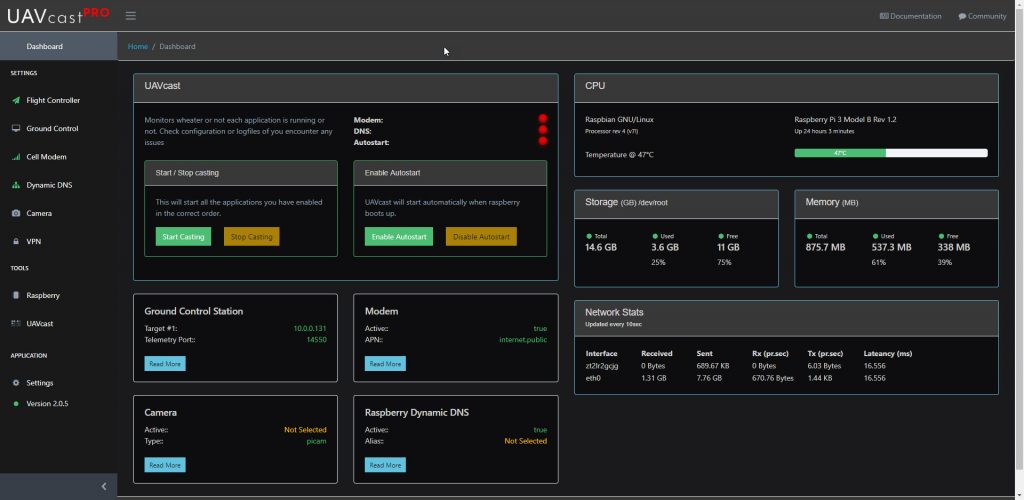Screen dimensions: 1024x500
Task: Click the CPU temperature progress bar
Action: point(891,153)
